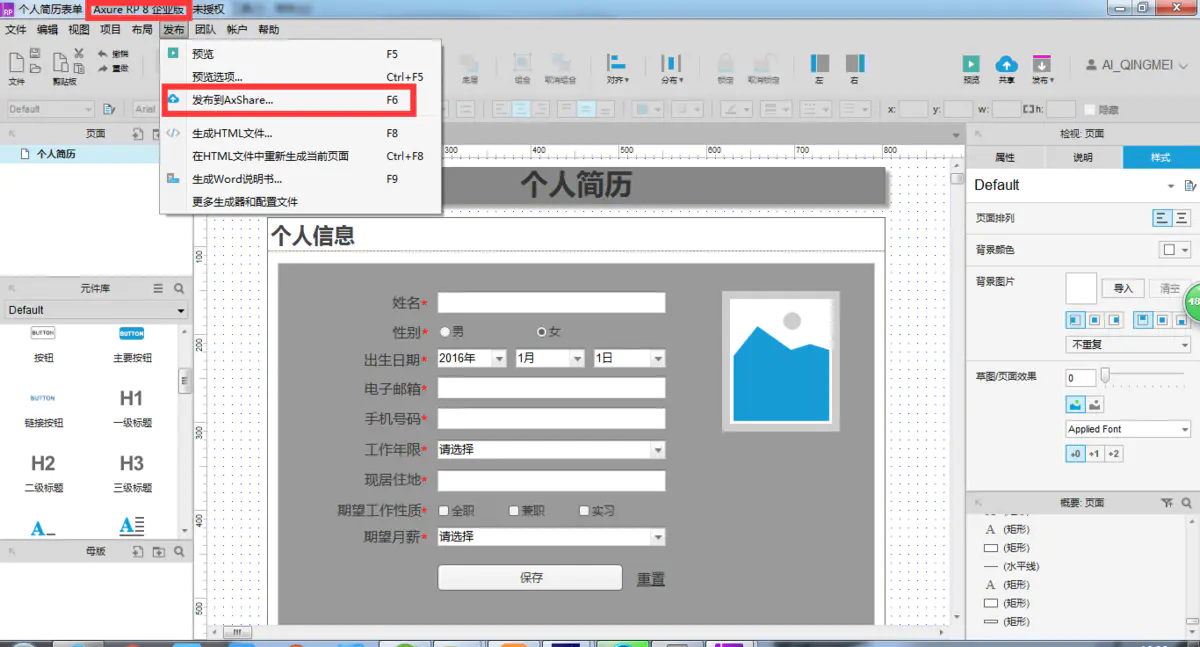Toggle the 隐藏 (hidden) checkbox
Viewport: 1200px width, 647px height.
pos(1088,110)
